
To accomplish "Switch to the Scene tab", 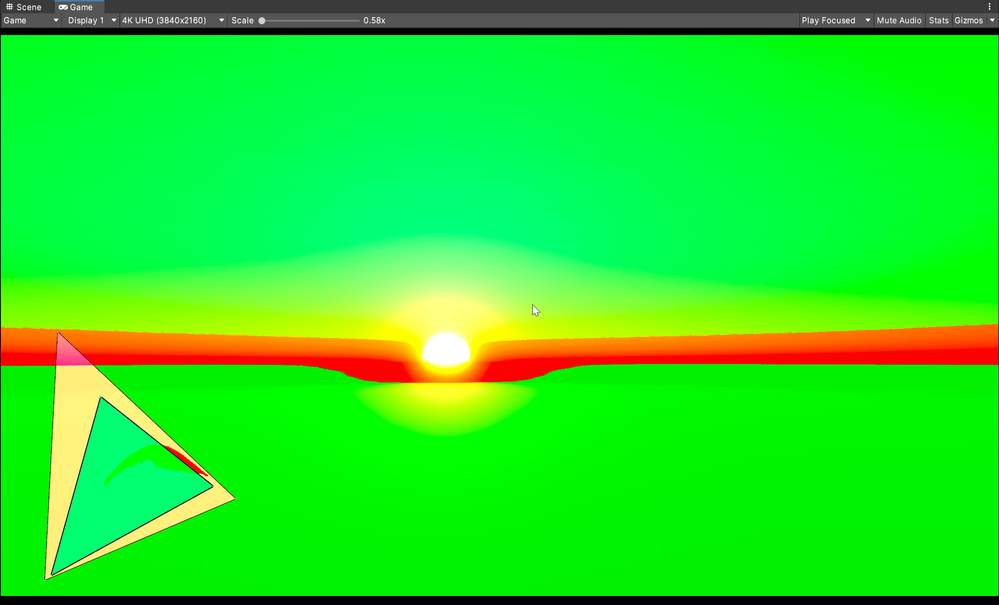I will [25, 6].
